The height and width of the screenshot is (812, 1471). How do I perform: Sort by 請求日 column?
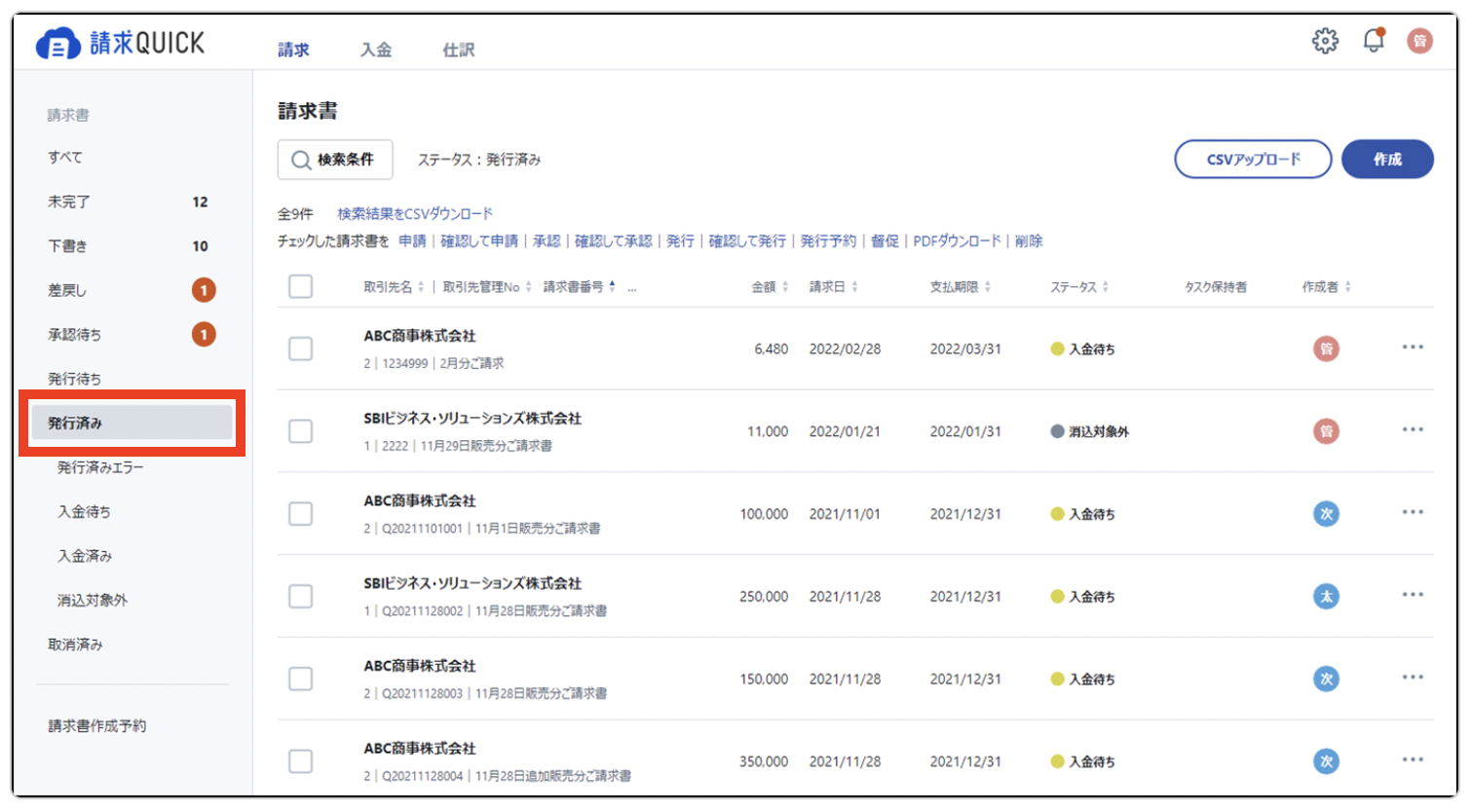click(x=833, y=287)
